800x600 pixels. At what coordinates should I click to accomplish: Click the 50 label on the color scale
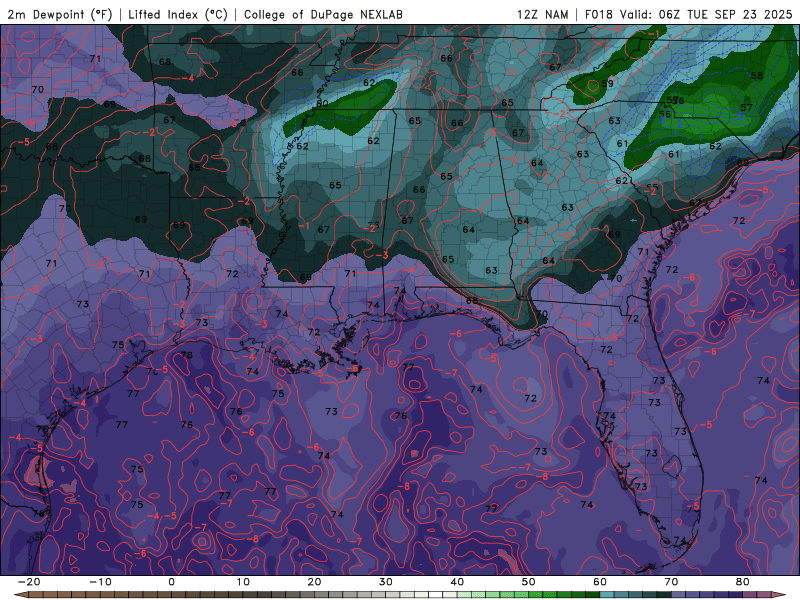pyautogui.click(x=529, y=582)
